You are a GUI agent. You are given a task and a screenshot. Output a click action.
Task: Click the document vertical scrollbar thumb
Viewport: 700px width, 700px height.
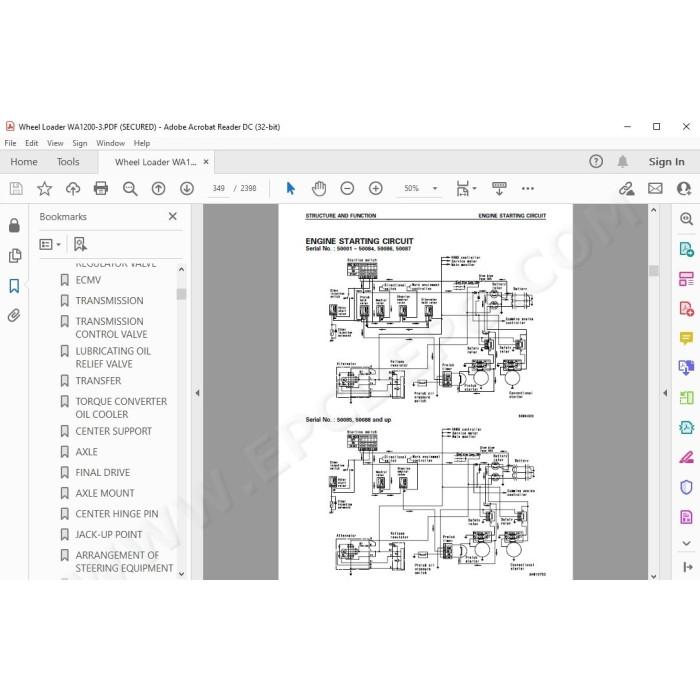click(x=654, y=271)
